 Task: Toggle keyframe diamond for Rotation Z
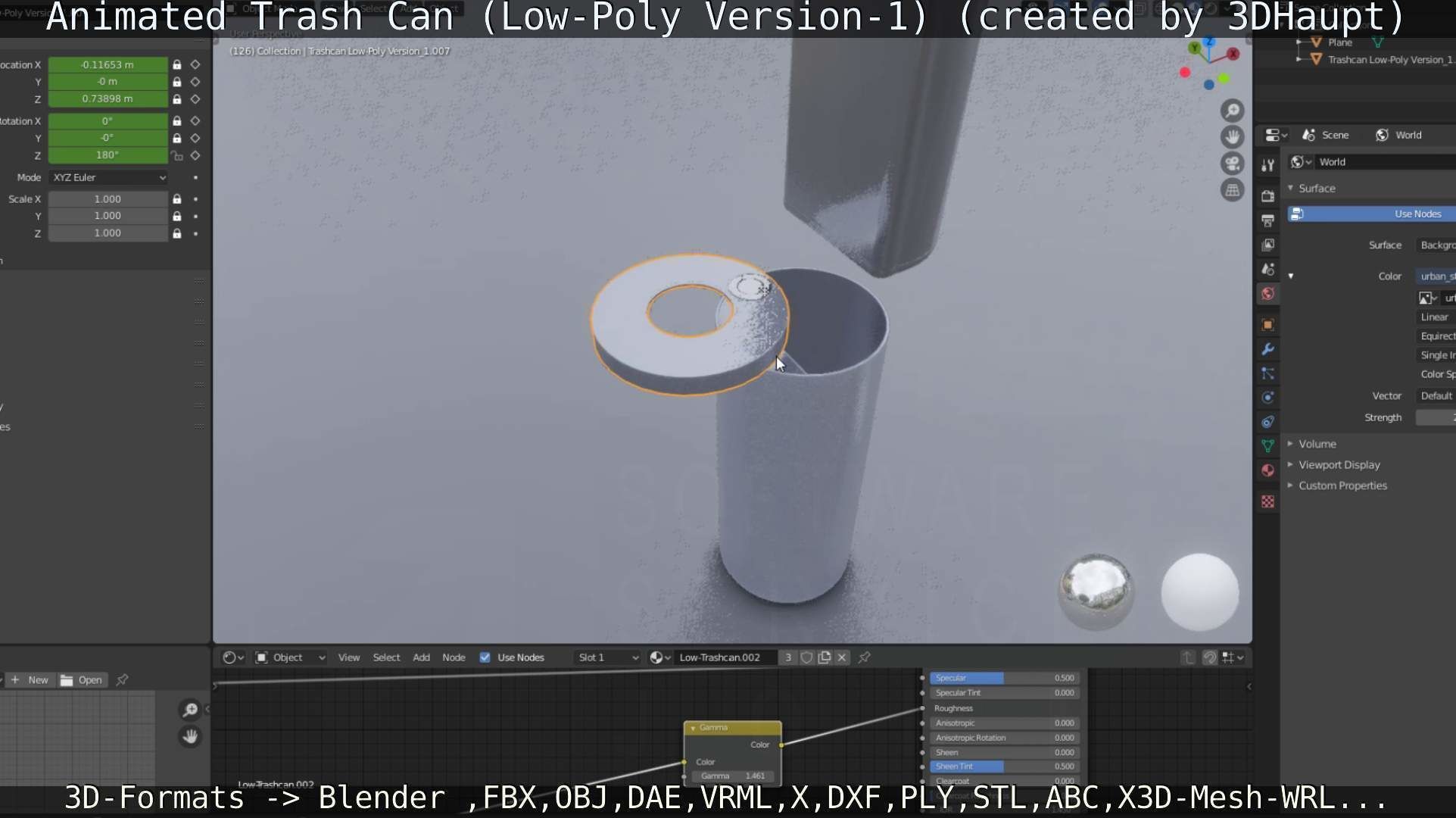pyautogui.click(x=195, y=155)
